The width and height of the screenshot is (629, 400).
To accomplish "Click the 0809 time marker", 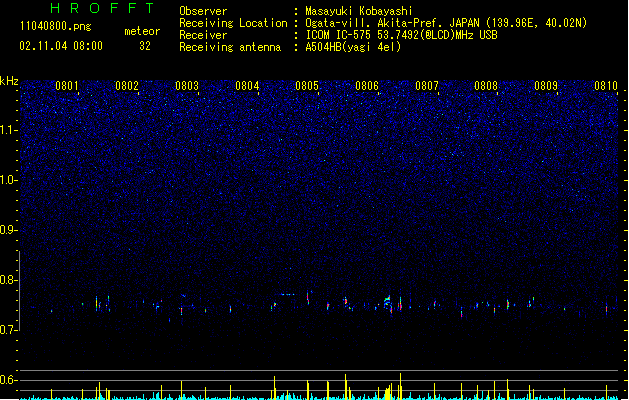I will (546, 86).
